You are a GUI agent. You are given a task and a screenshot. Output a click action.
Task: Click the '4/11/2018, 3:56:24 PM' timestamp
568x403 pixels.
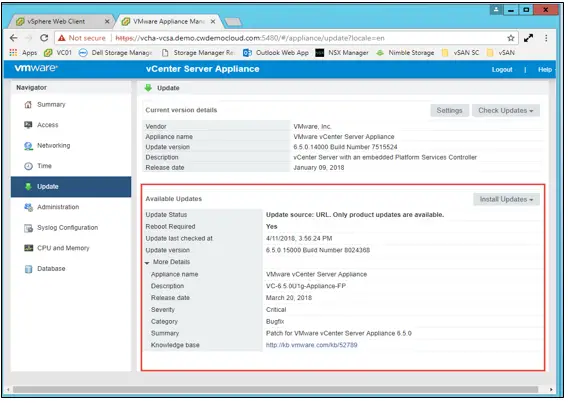299,239
